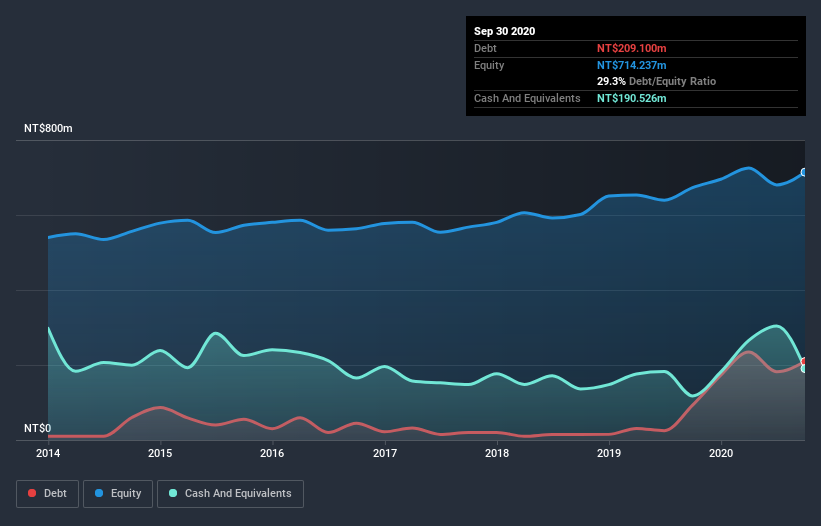Click the Cash value NT$190.526m in tooltip

pyautogui.click(x=634, y=98)
